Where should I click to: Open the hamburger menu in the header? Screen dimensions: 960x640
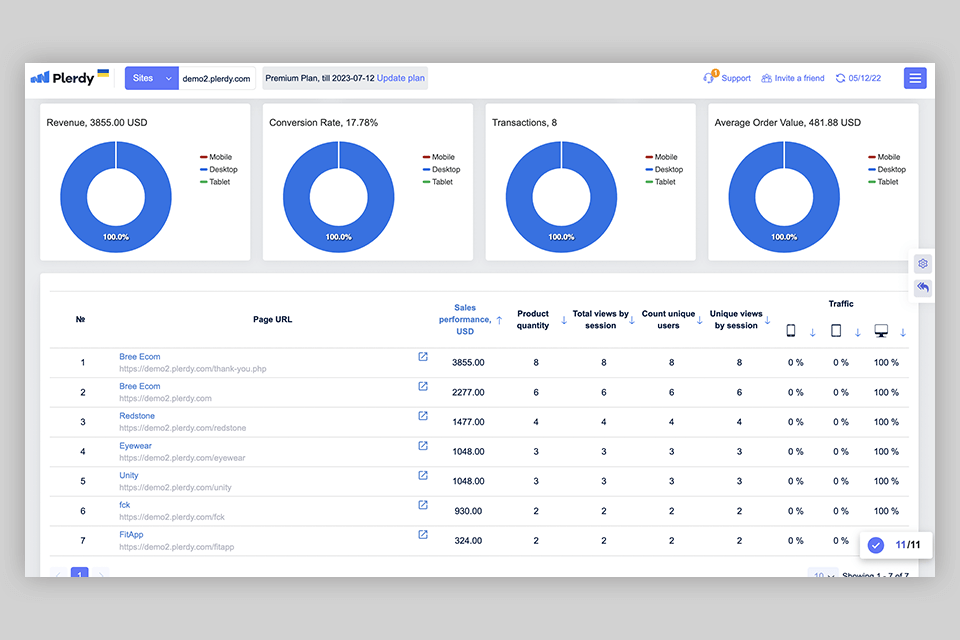(914, 78)
